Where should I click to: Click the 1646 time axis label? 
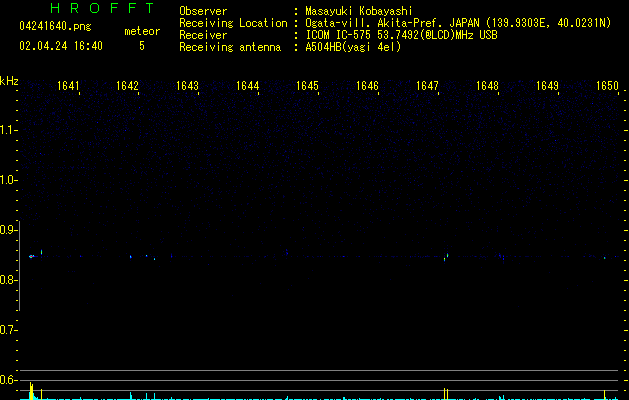pyautogui.click(x=367, y=86)
